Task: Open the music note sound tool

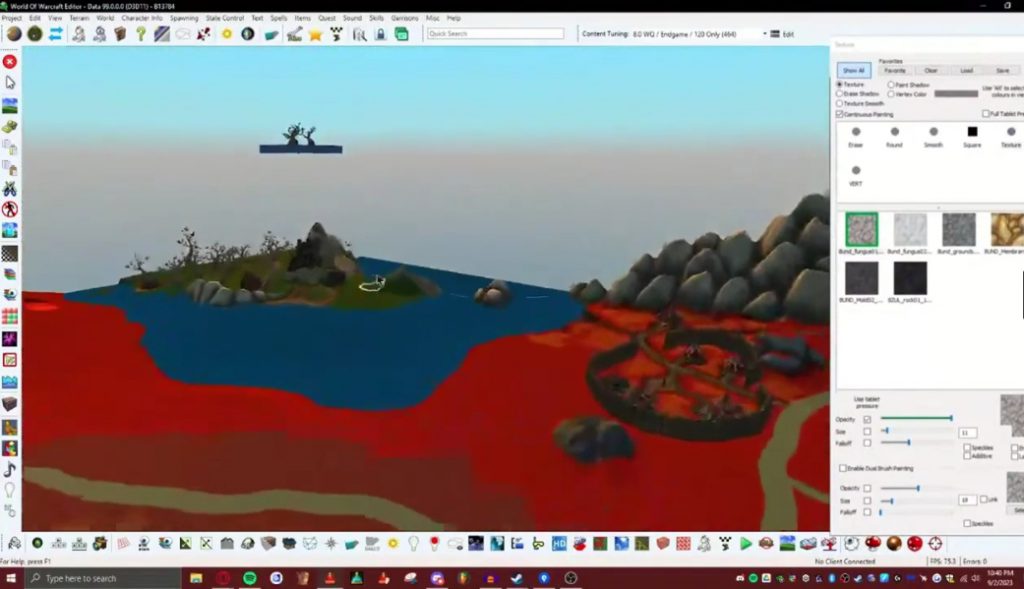Action: click(x=10, y=470)
